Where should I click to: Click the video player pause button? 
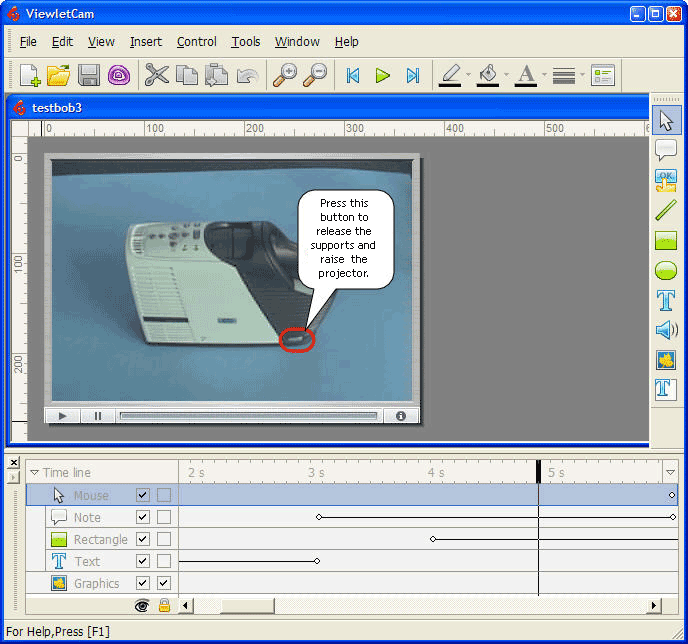pyautogui.click(x=97, y=416)
